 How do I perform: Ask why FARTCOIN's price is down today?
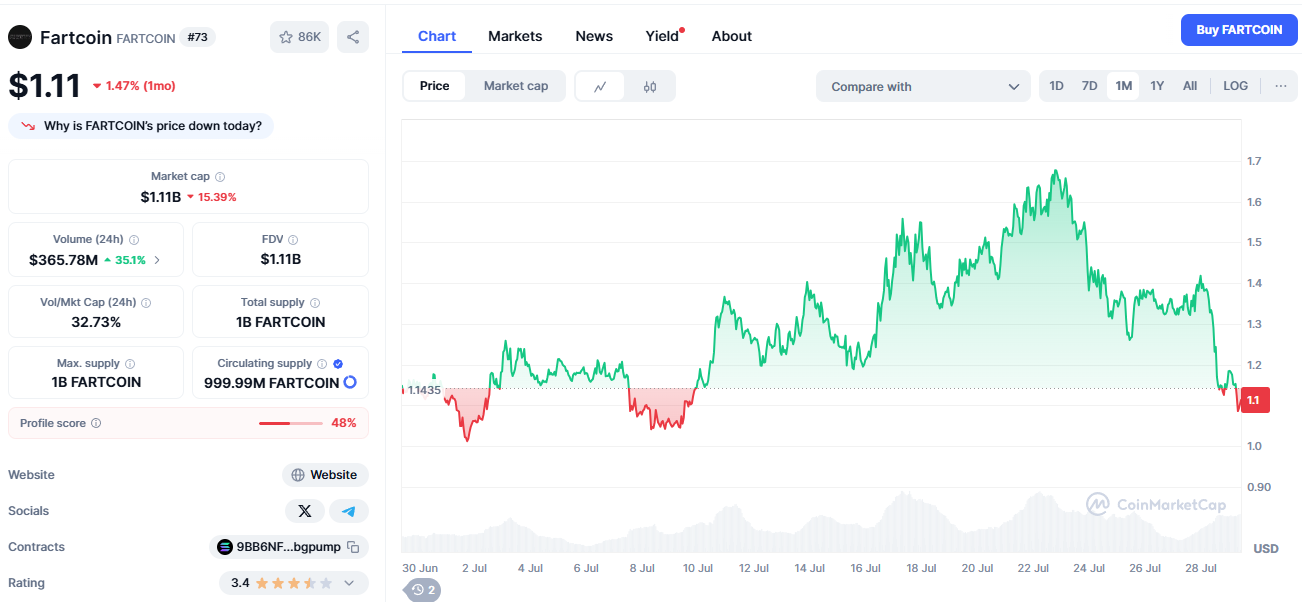141,126
